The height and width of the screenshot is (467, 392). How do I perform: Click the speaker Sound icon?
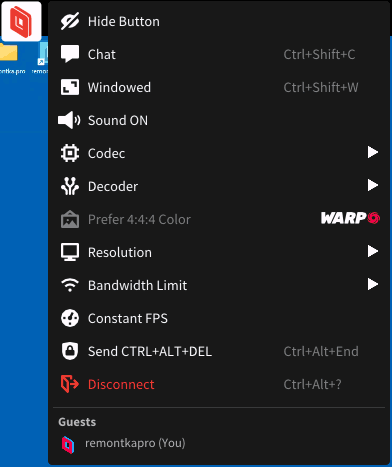(x=69, y=120)
